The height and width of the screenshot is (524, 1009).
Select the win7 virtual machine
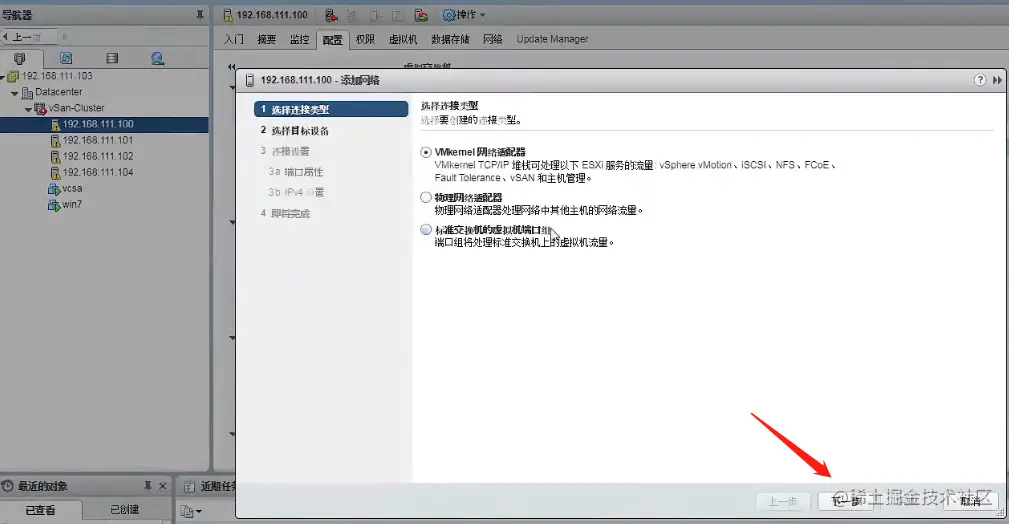pyautogui.click(x=72, y=205)
